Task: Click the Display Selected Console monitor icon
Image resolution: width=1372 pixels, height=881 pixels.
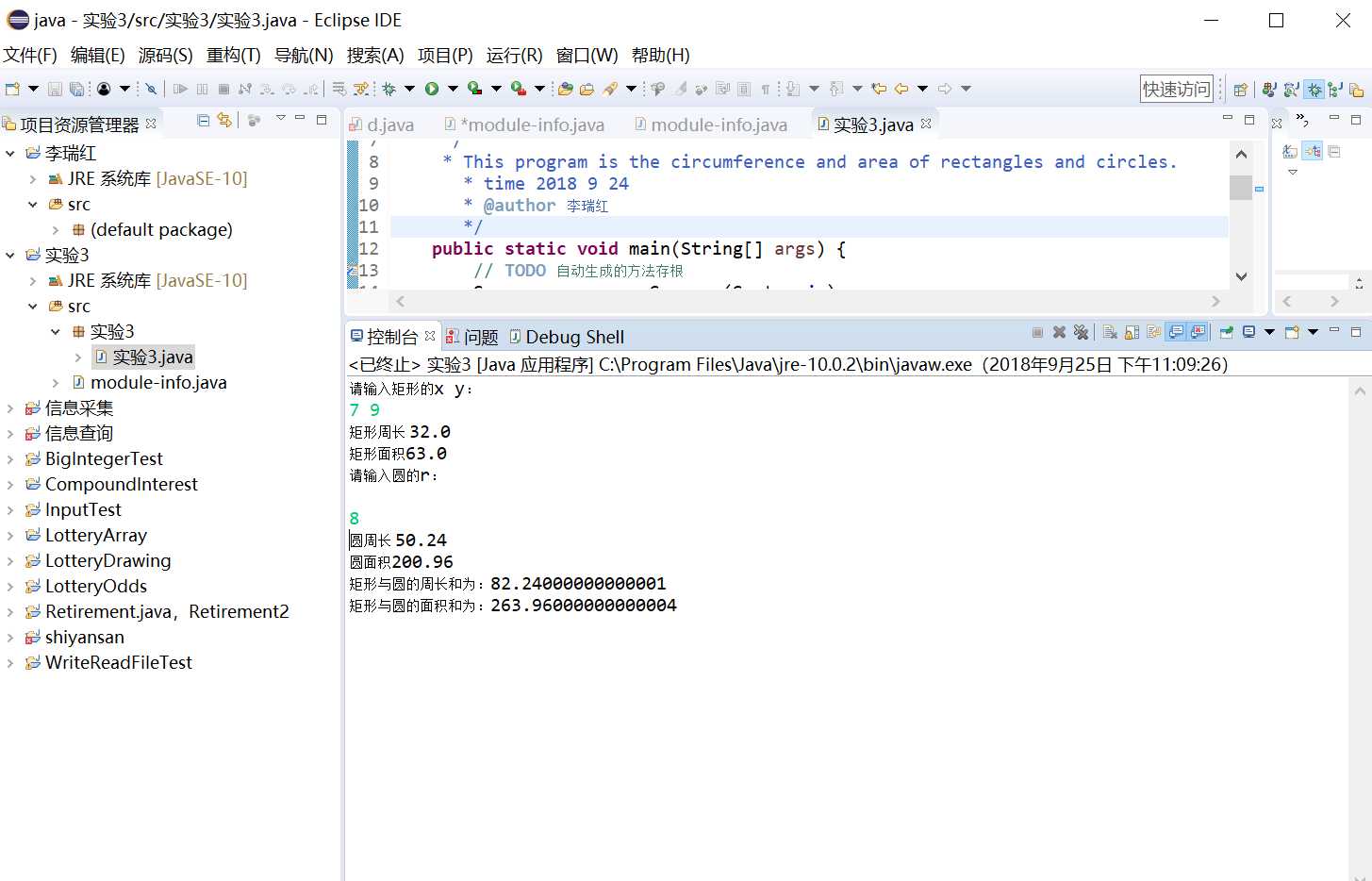Action: pos(1248,332)
